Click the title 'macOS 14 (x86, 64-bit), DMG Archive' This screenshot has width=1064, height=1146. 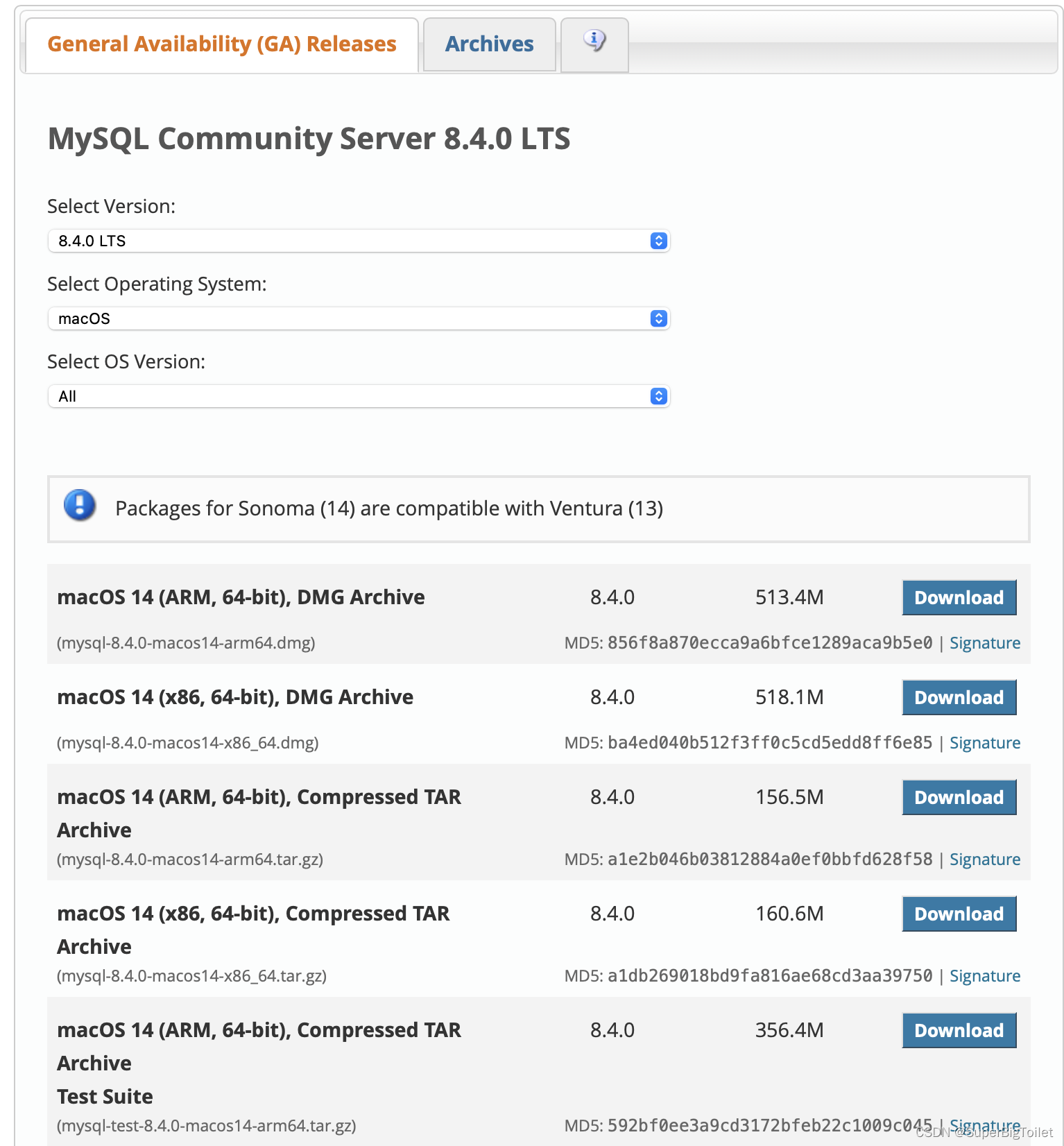click(x=235, y=697)
